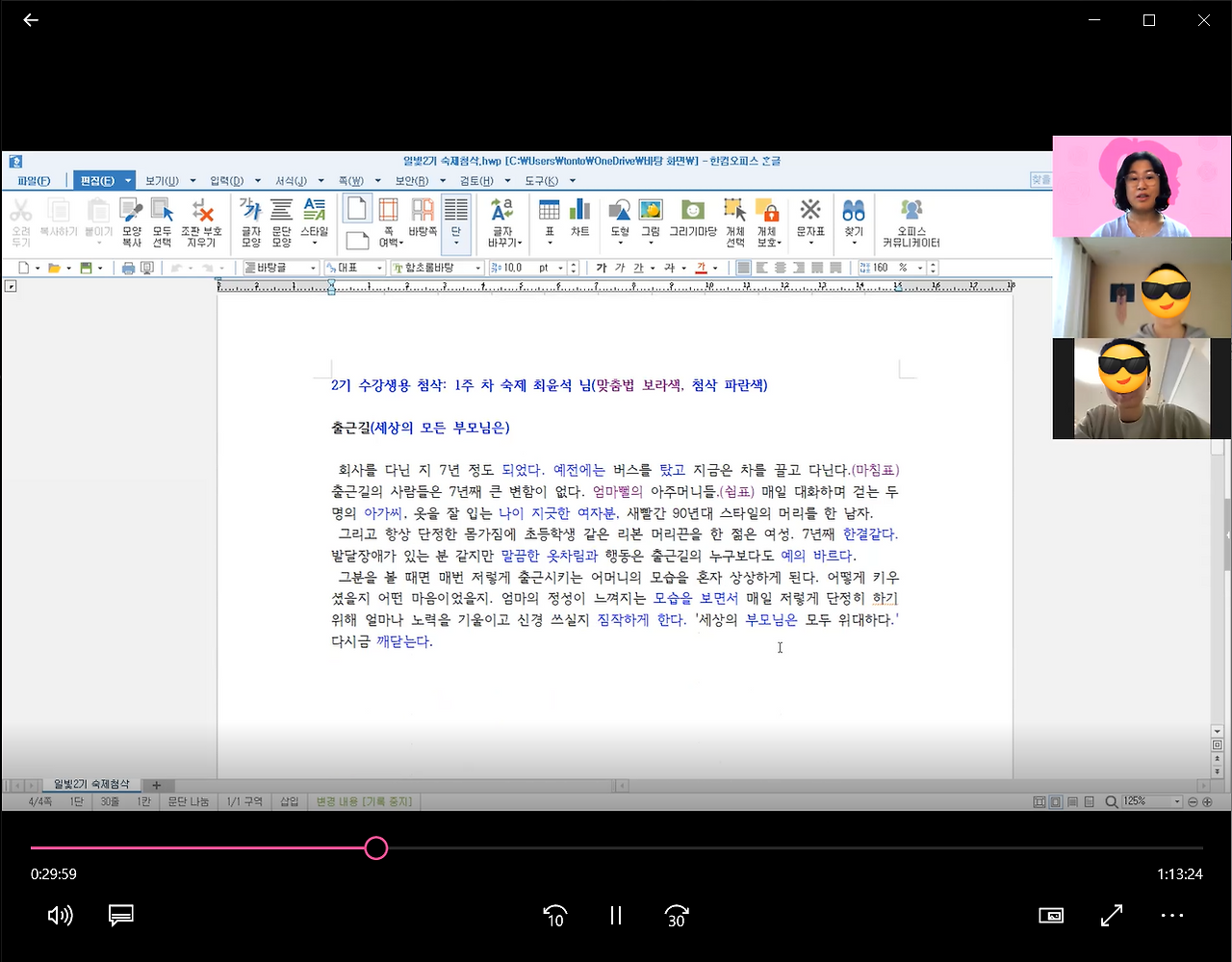Skip forward 30 seconds in the video
The width and height of the screenshot is (1232, 962).
point(676,916)
